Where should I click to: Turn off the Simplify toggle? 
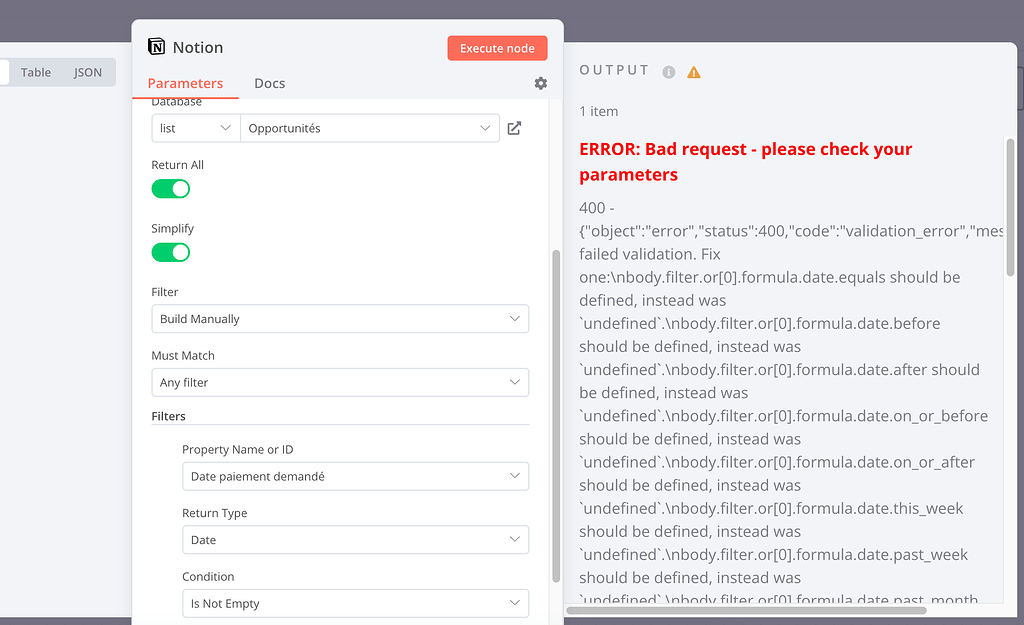point(170,252)
